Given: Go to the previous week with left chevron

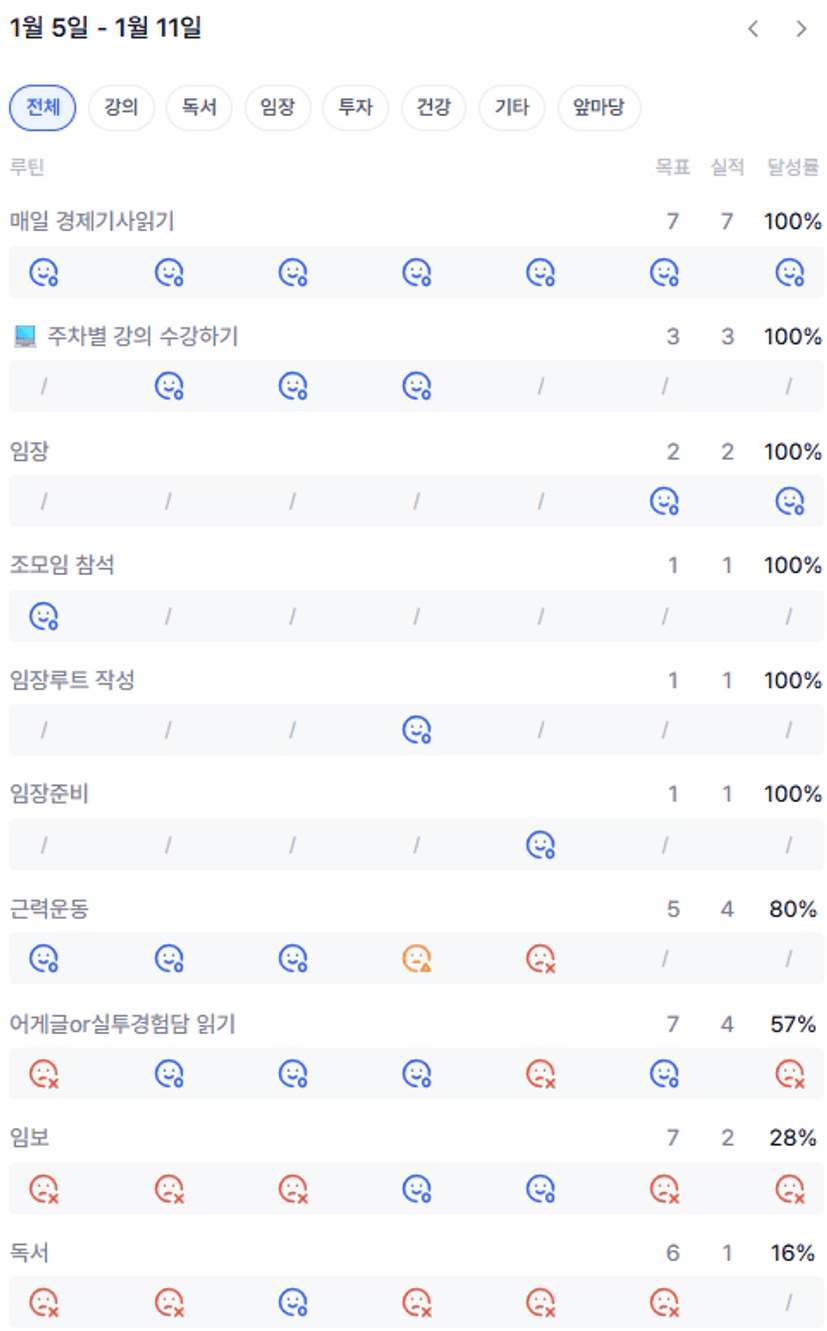Looking at the screenshot, I should point(753,29).
